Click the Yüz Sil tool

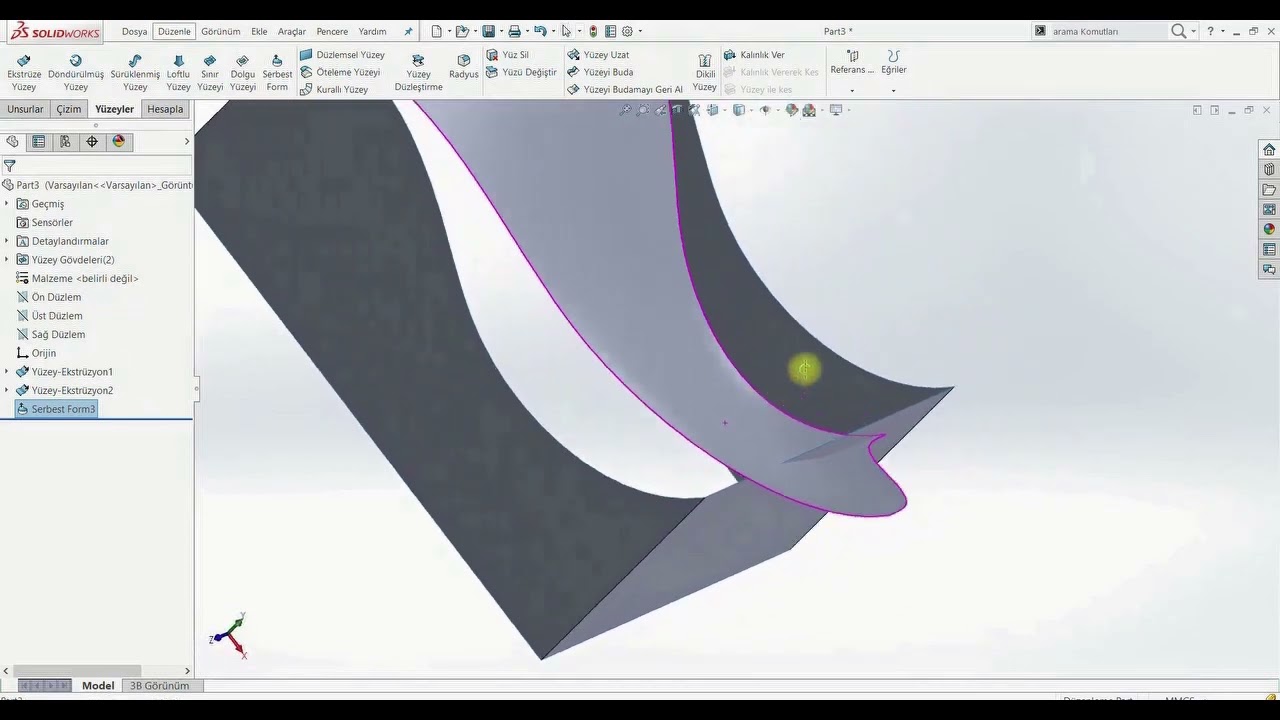pos(508,55)
